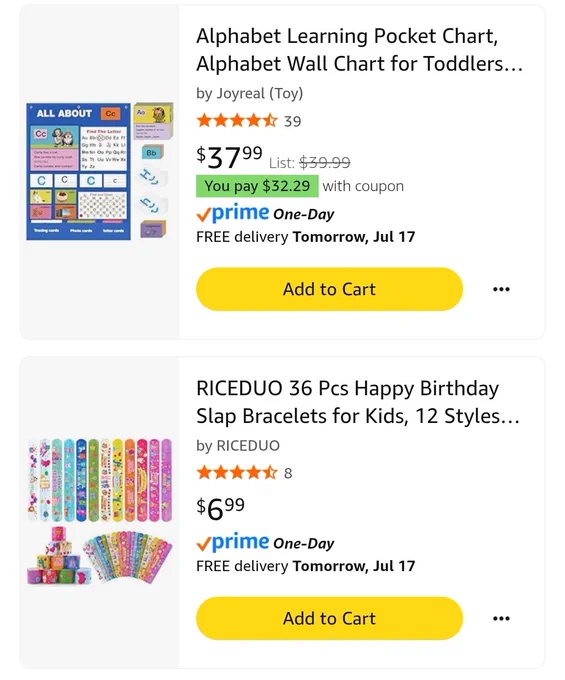Open RICEDUO 36 Pcs Happy Birthday title

pos(358,402)
